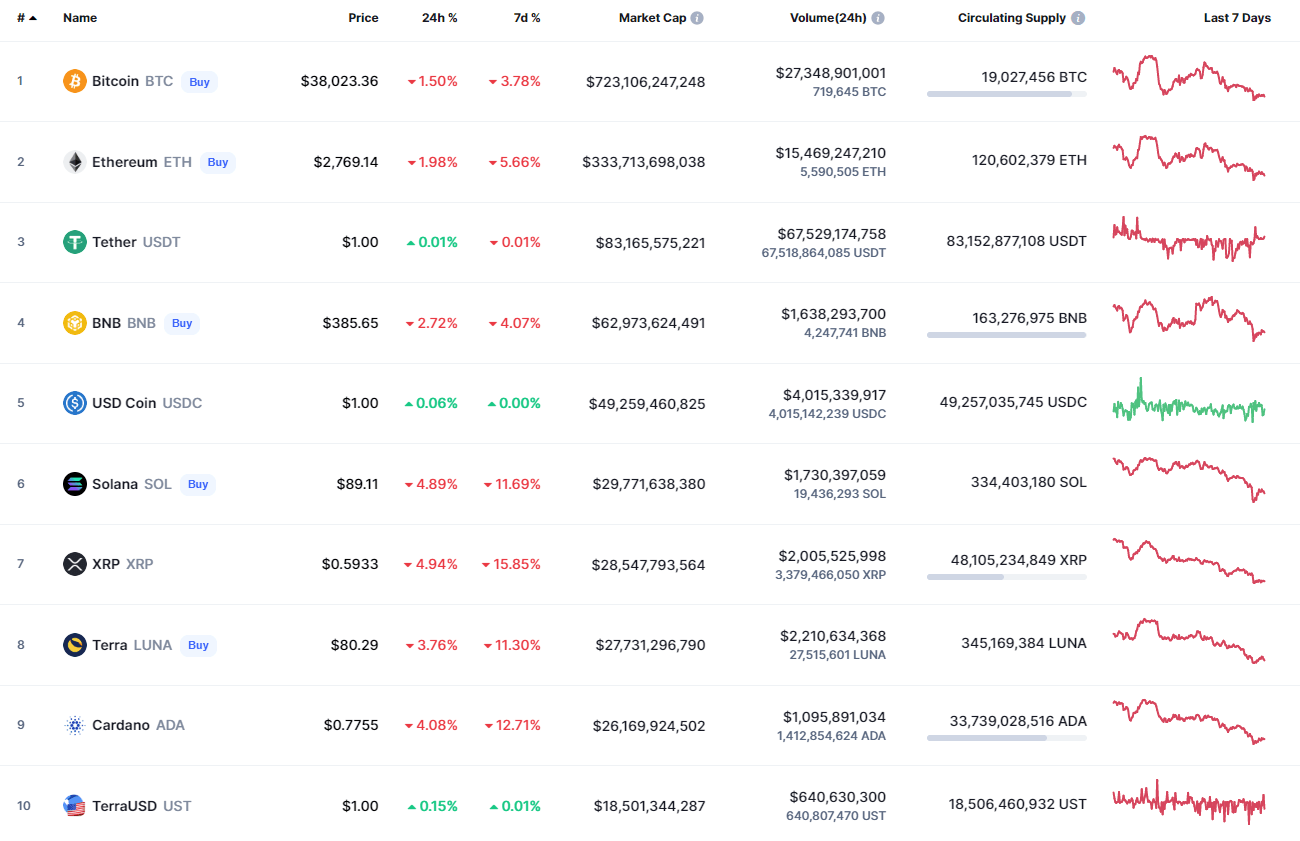Click the XRP logo icon
The width and height of the screenshot is (1300, 841).
pos(75,564)
